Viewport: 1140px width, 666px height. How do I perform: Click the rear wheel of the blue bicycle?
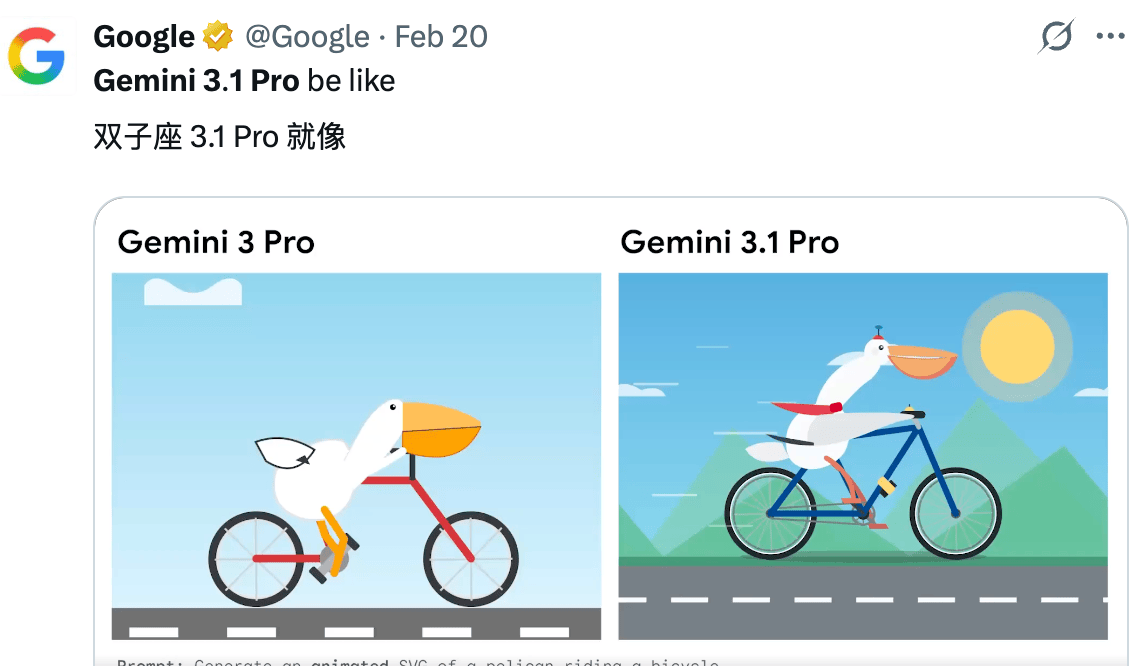[x=770, y=513]
